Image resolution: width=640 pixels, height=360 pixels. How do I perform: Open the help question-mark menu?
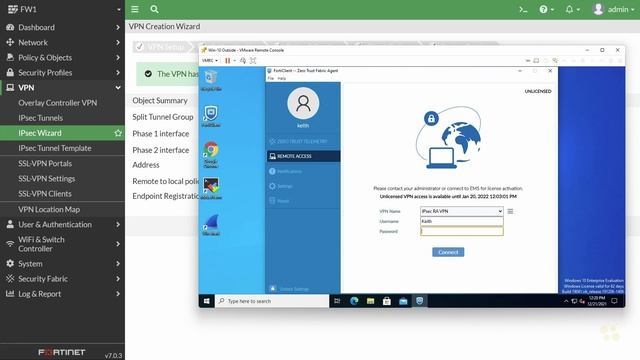click(547, 9)
